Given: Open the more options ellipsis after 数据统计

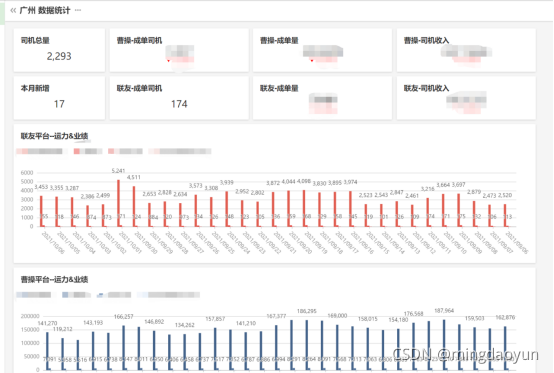Looking at the screenshot, I should (x=78, y=10).
